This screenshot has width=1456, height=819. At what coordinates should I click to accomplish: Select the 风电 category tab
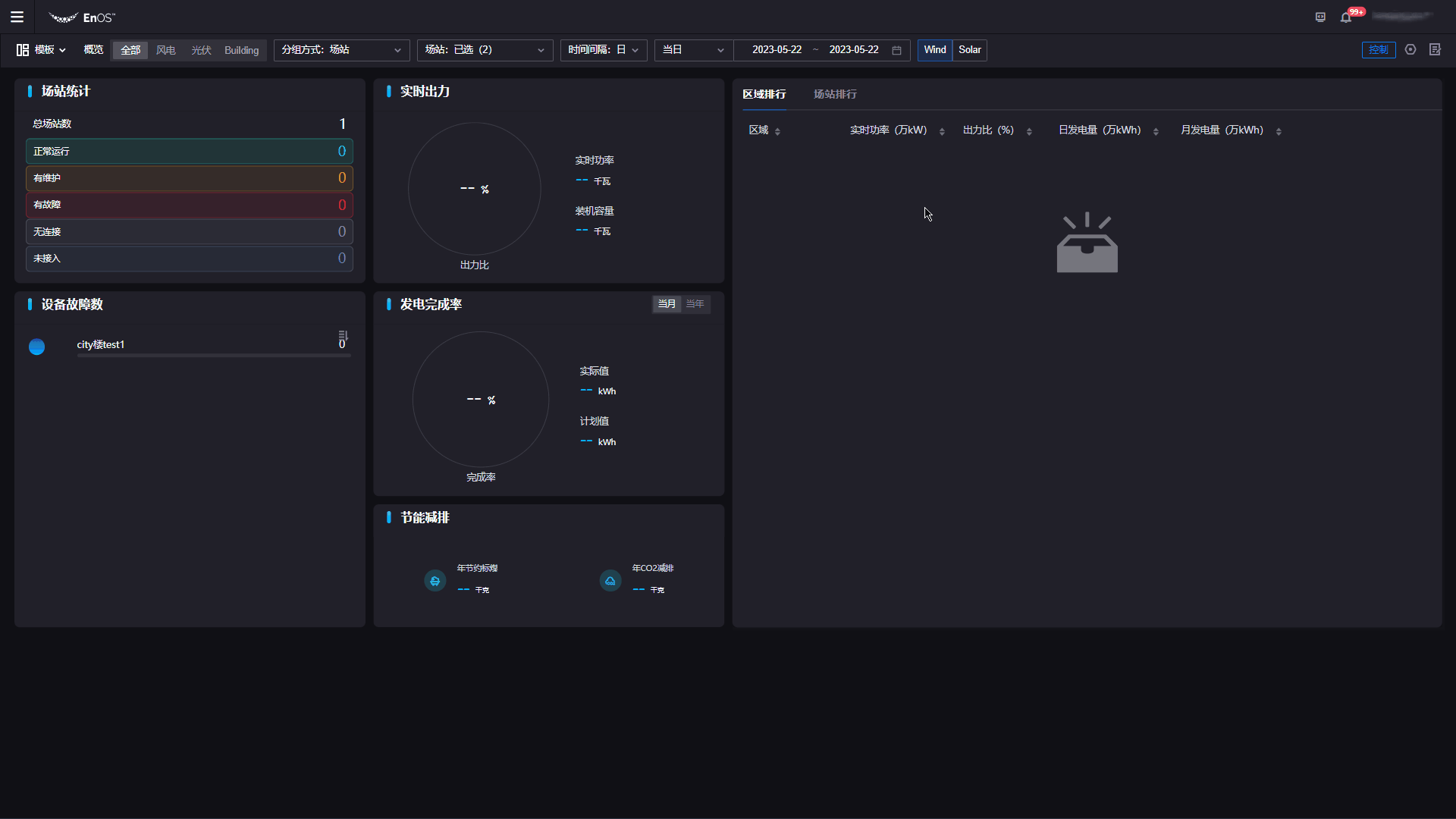[x=165, y=50]
